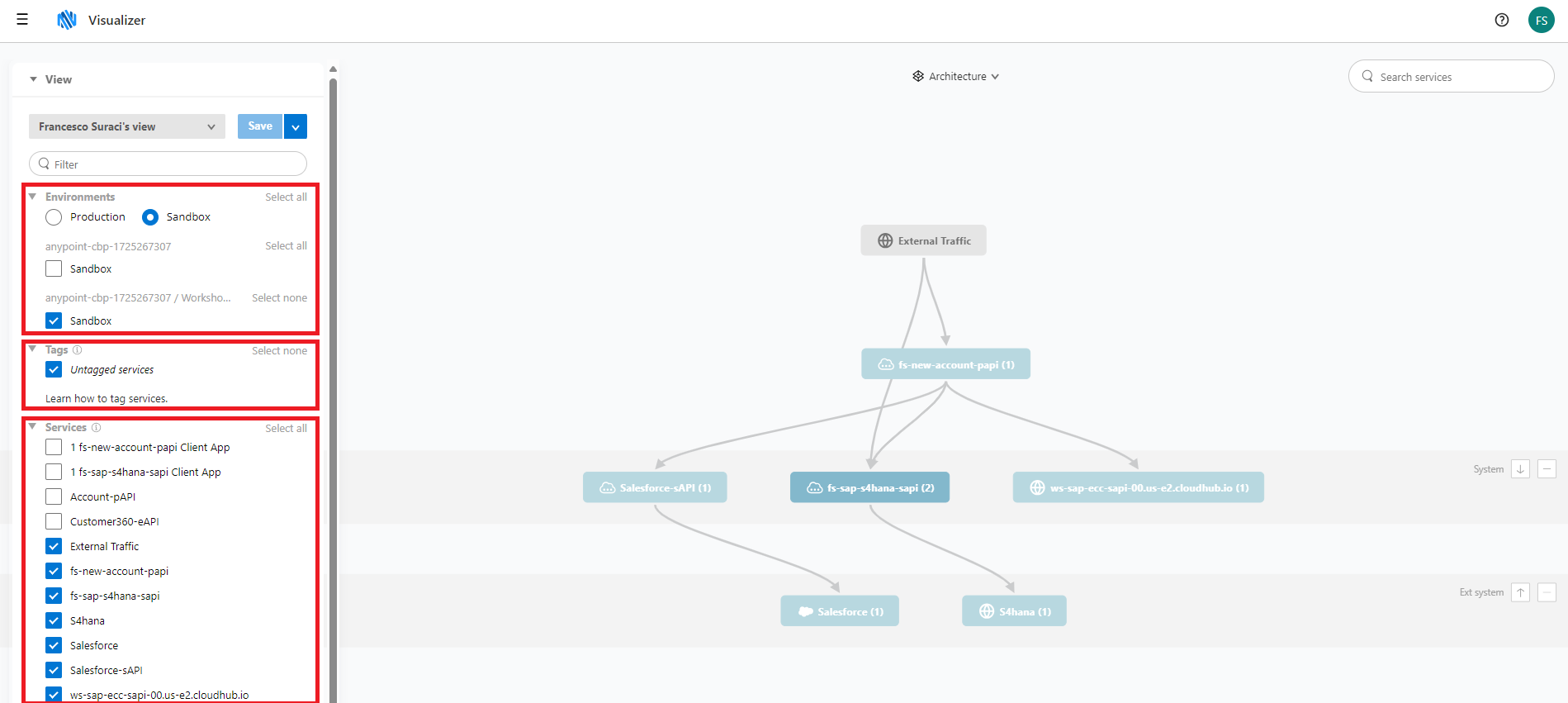1568x703 pixels.
Task: Select the Salesforce (1) node
Action: click(840, 611)
